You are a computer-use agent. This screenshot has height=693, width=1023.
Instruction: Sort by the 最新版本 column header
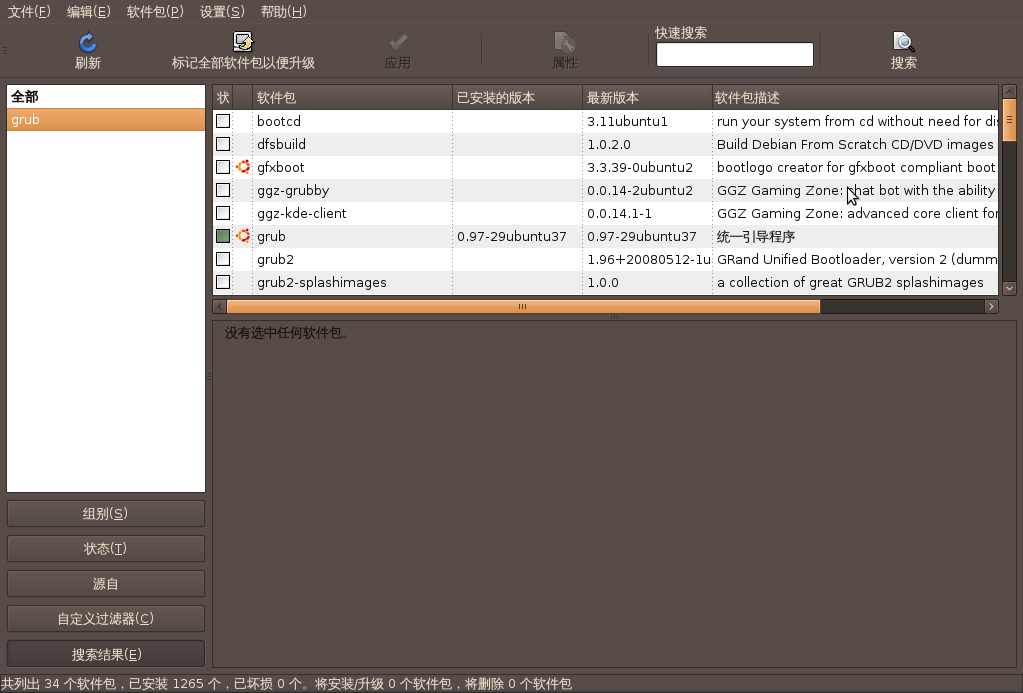pos(647,98)
